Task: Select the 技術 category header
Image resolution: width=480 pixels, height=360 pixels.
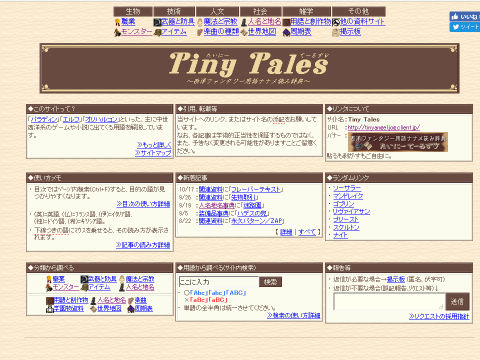Action: pyautogui.click(x=174, y=12)
